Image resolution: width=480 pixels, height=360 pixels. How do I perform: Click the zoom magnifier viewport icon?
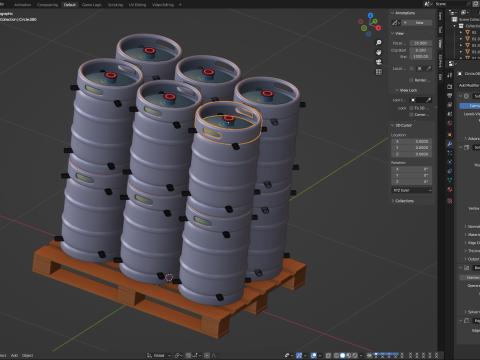point(379,43)
